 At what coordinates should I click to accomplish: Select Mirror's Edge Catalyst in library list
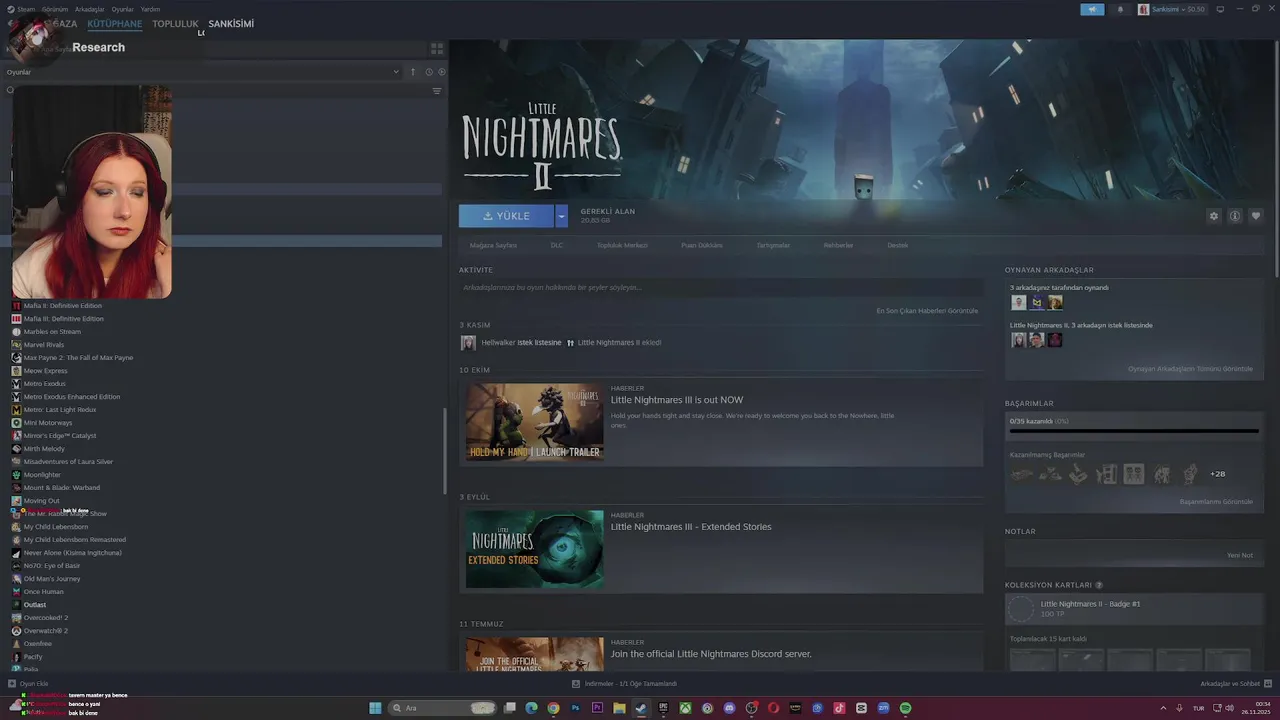[60, 436]
